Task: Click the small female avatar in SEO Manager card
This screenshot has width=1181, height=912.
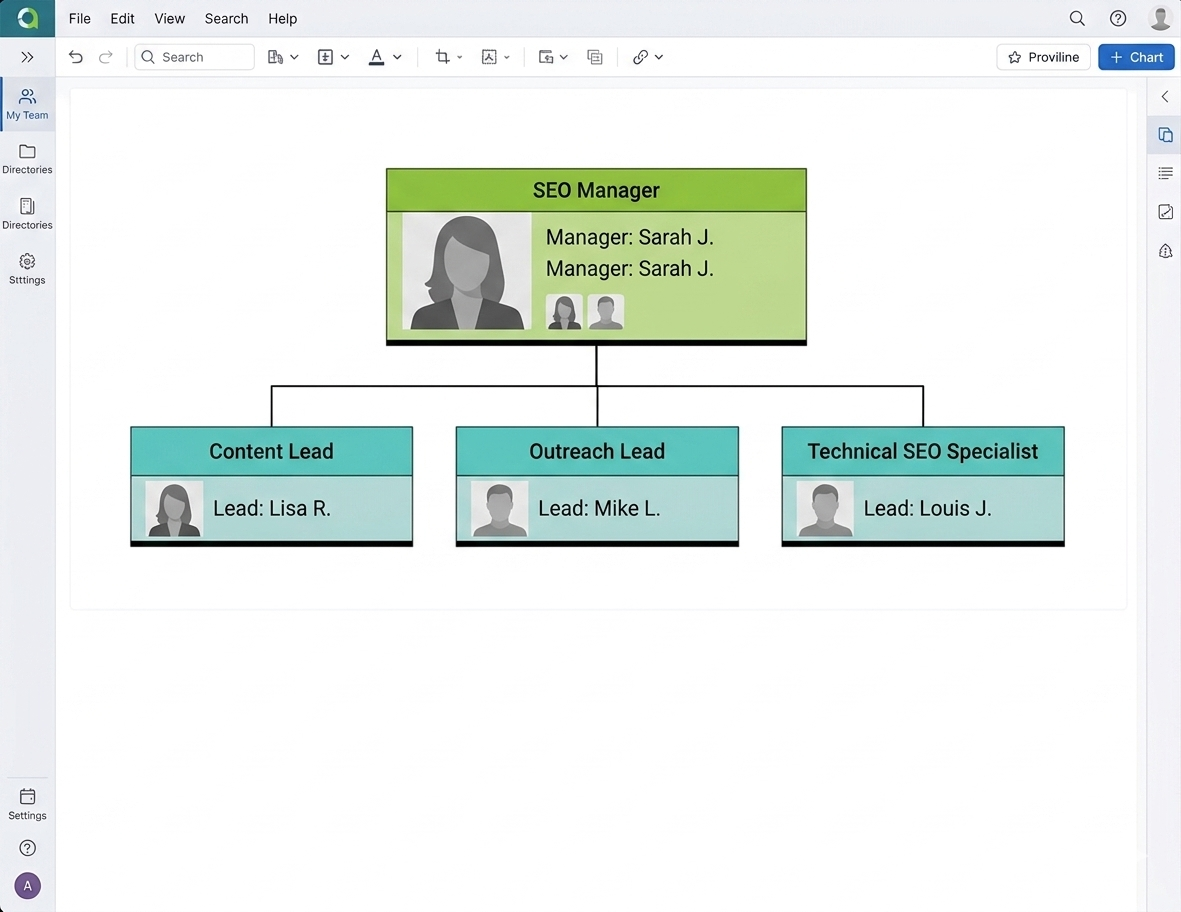Action: 563,312
